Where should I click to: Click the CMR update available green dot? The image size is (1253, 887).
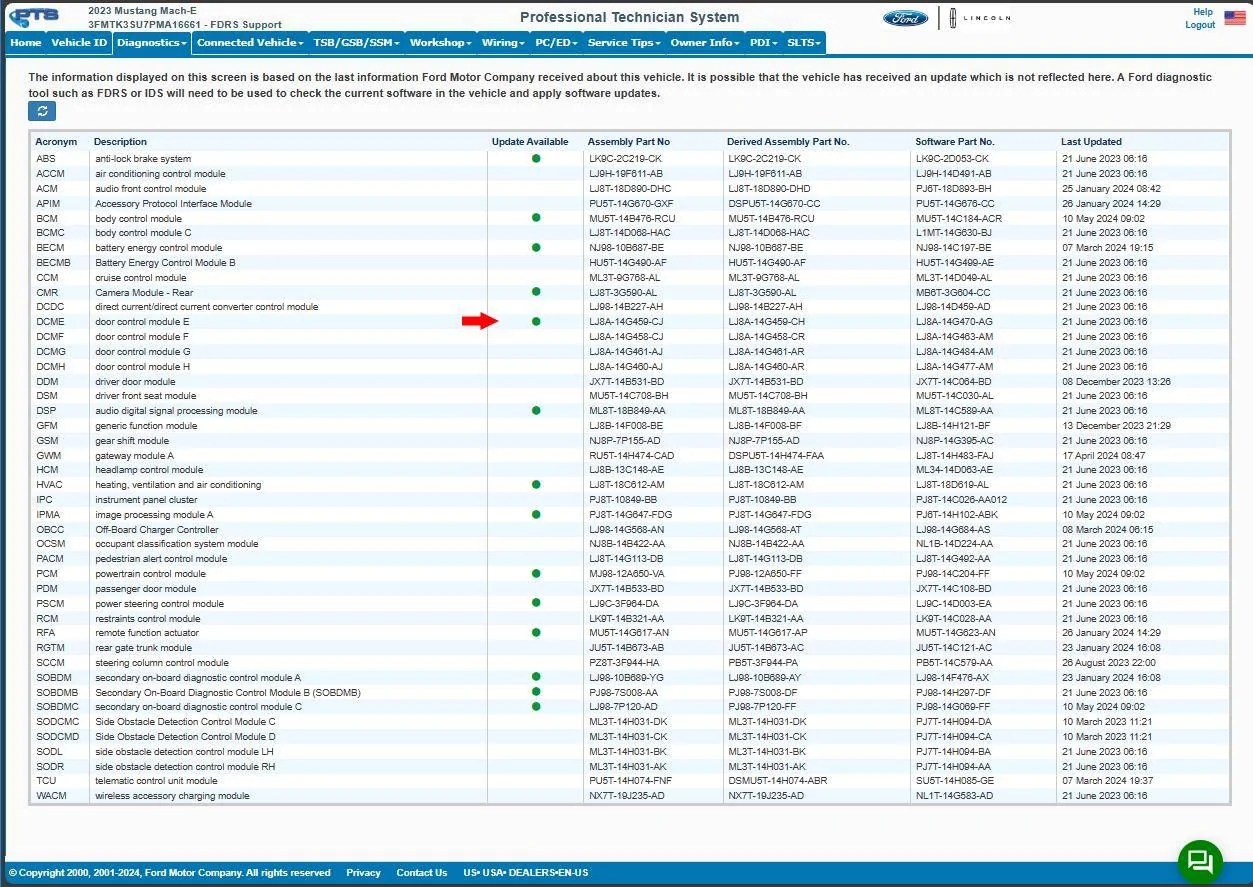coord(536,291)
